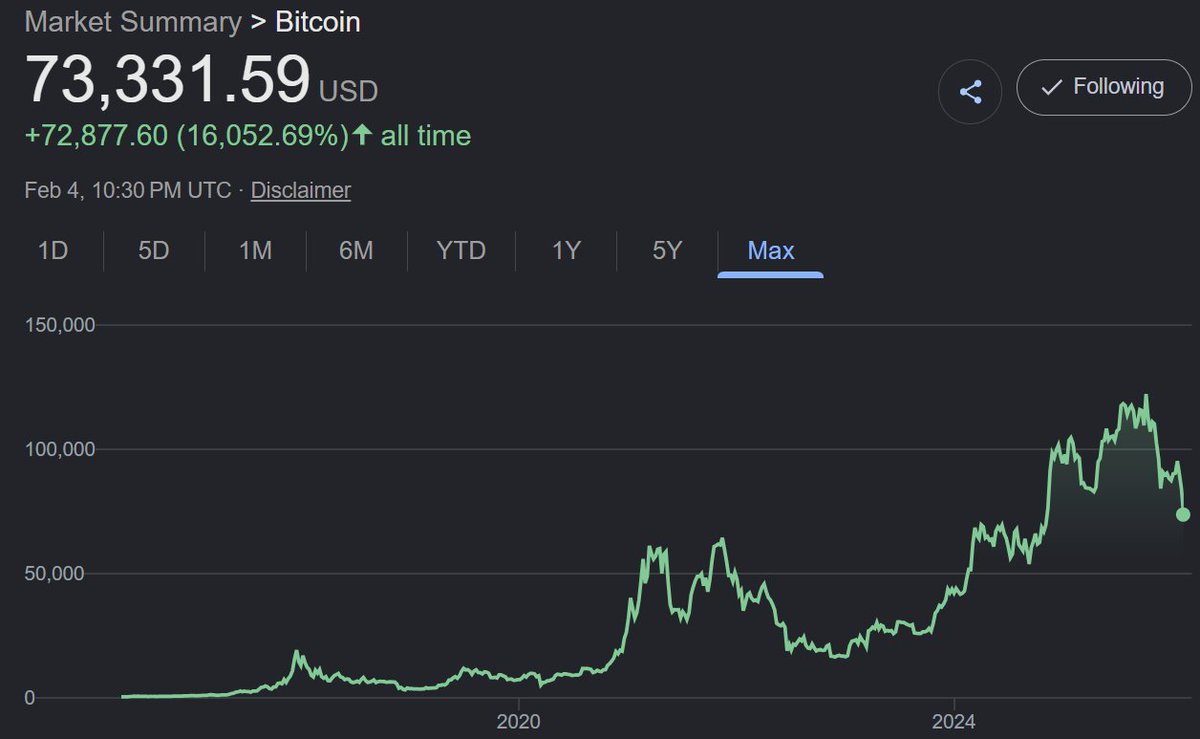Click the checkmark in the Following button

[1051, 88]
